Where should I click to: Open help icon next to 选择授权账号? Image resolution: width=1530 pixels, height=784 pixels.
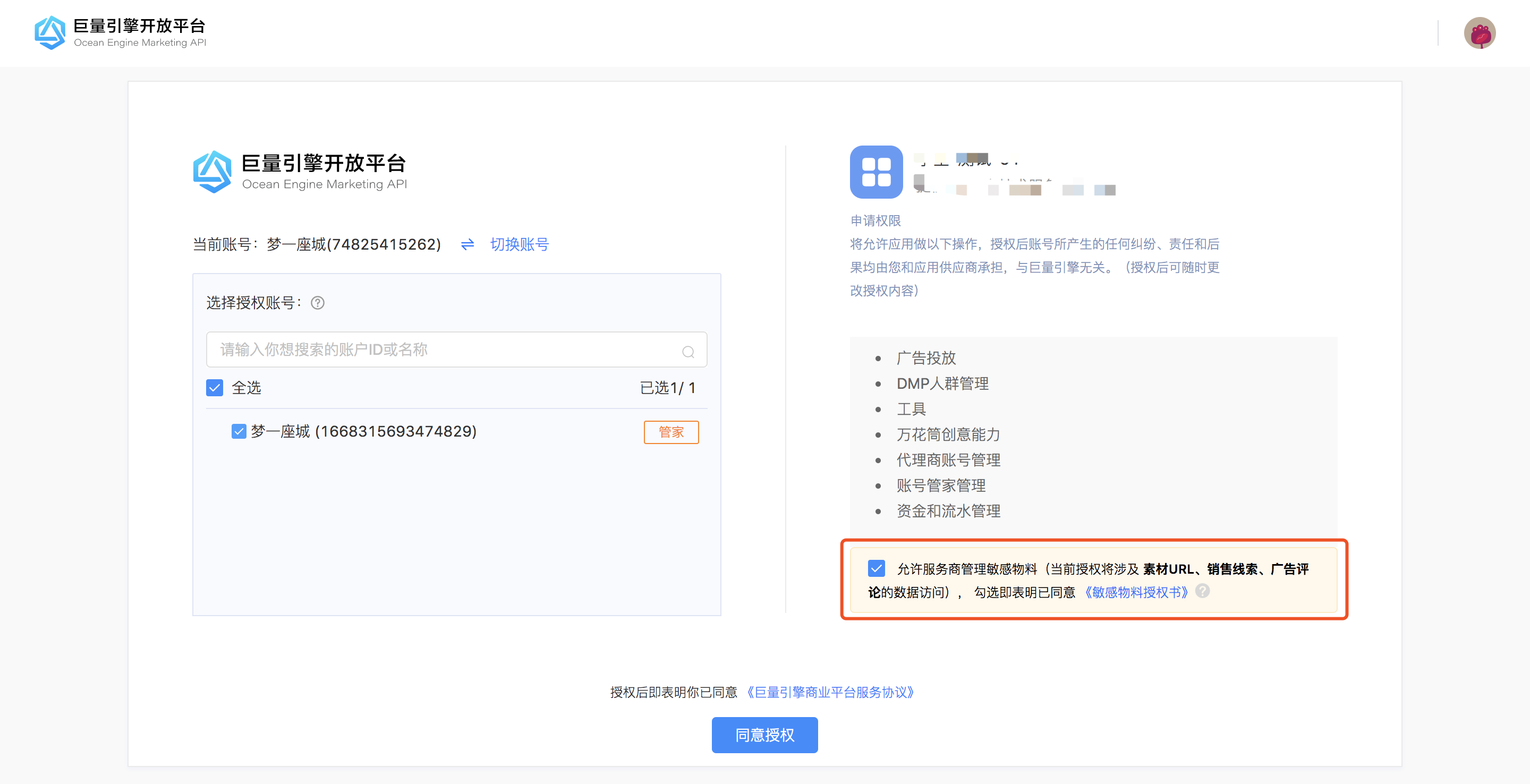pos(318,303)
